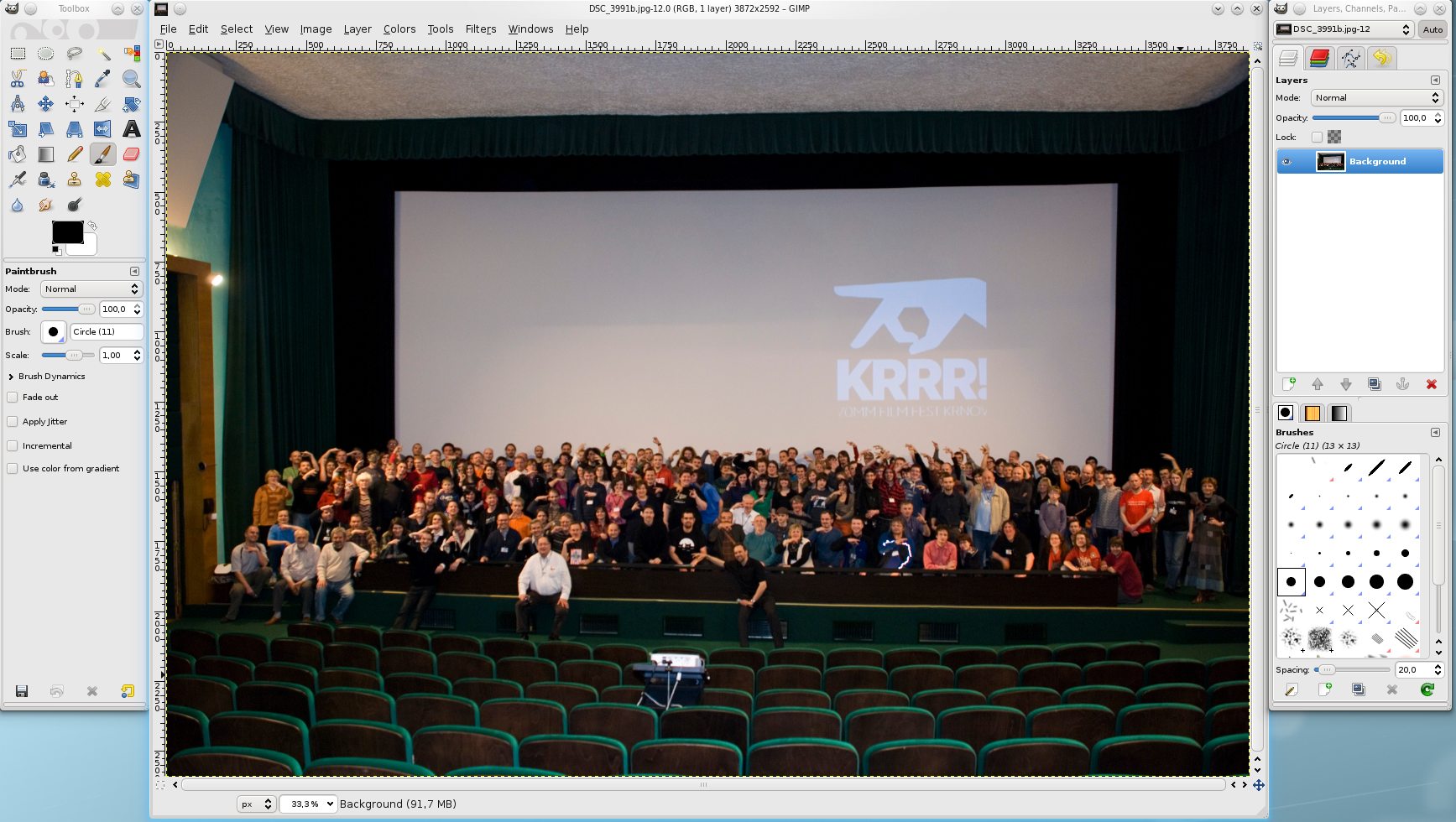Select the Smudge tool

(x=46, y=205)
